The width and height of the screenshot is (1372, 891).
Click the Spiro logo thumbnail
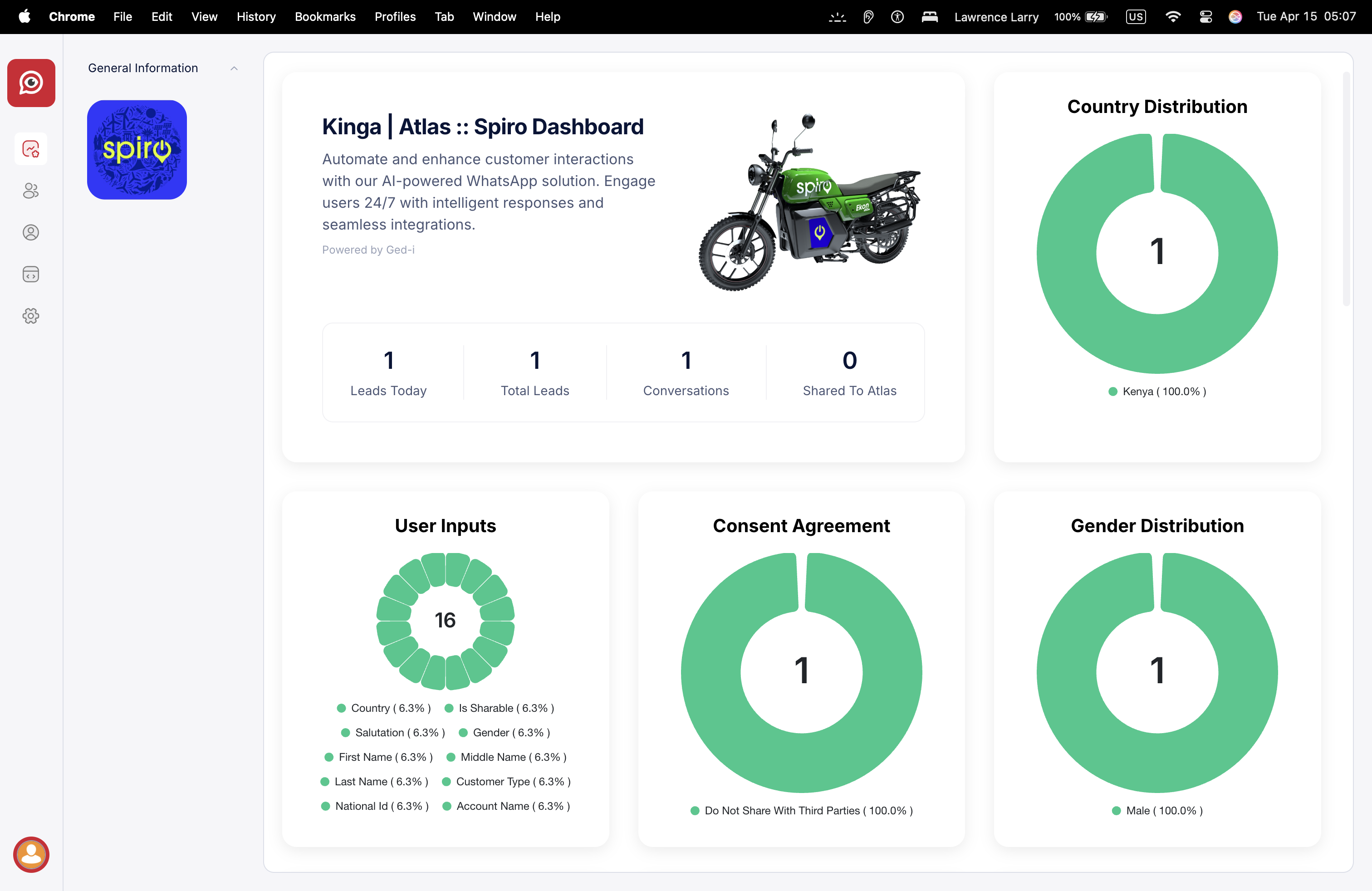pyautogui.click(x=137, y=150)
